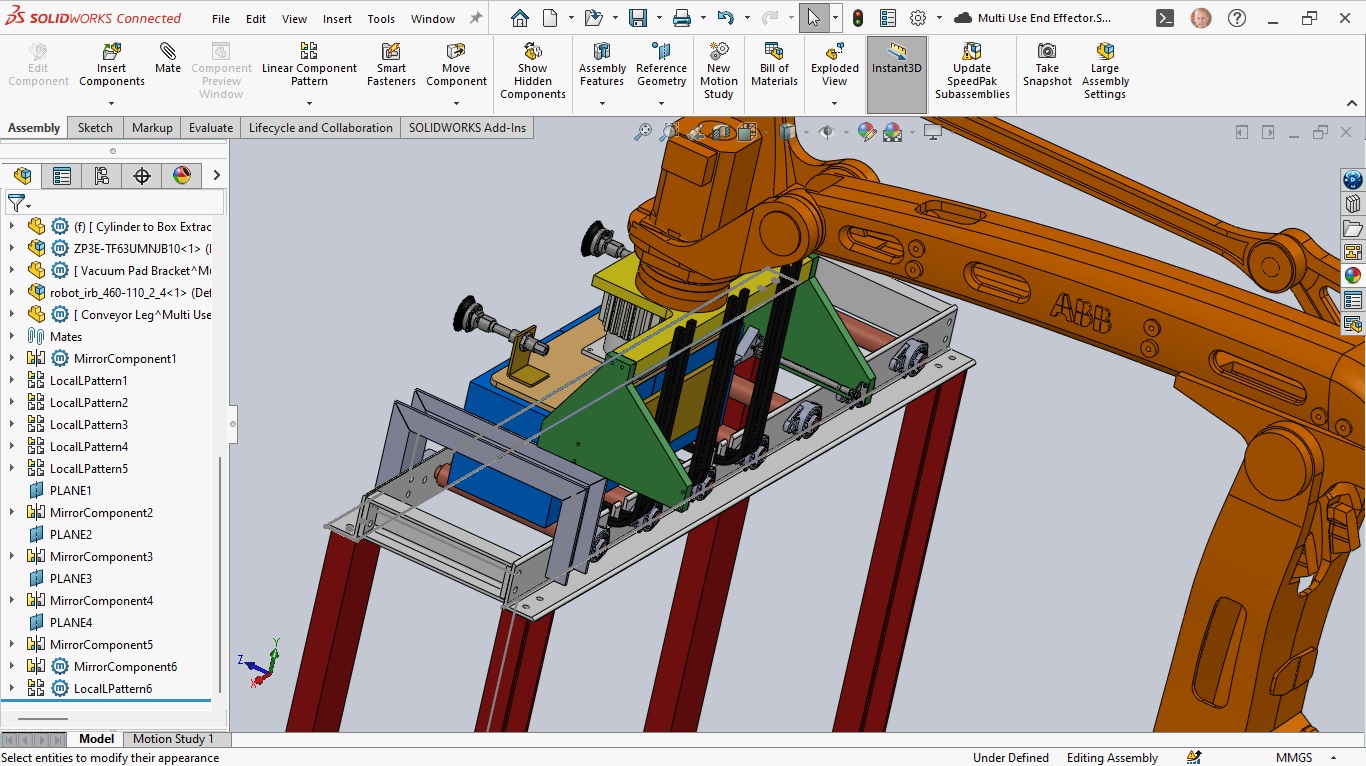Take Snapshot of the assembly
This screenshot has width=1366, height=766.
1047,65
